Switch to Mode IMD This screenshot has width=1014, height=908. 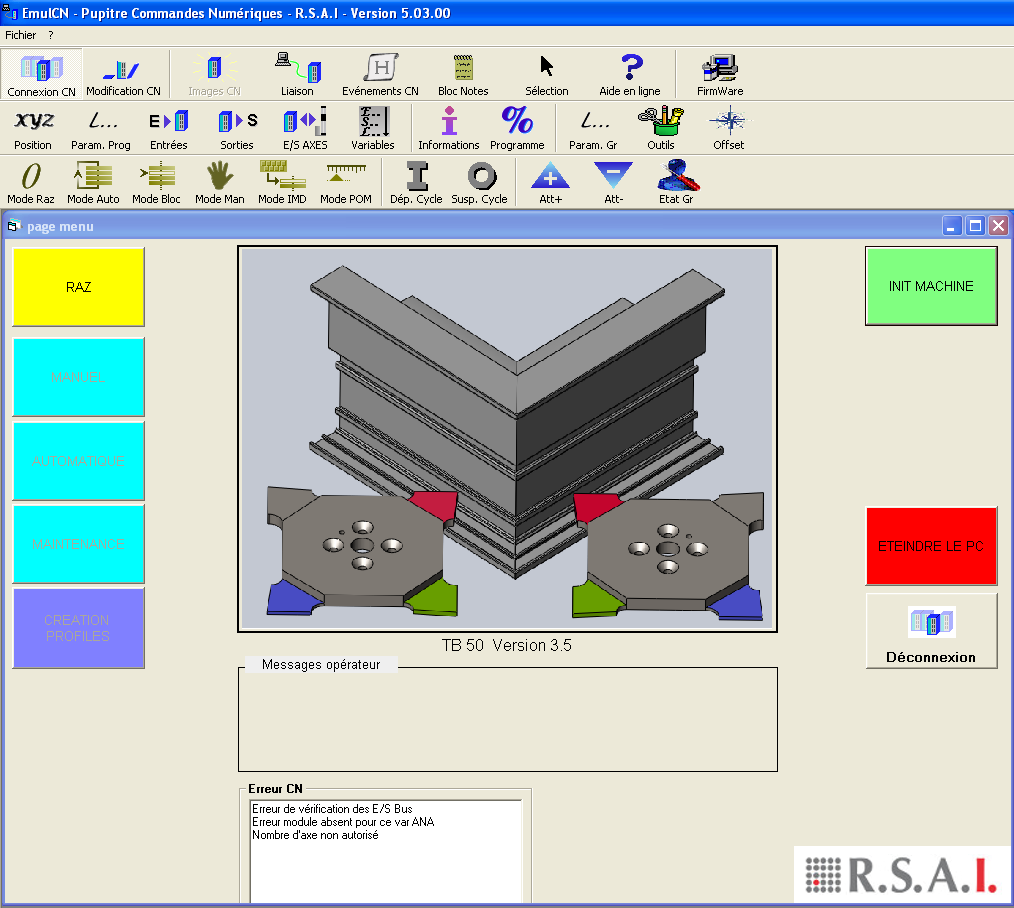point(283,183)
